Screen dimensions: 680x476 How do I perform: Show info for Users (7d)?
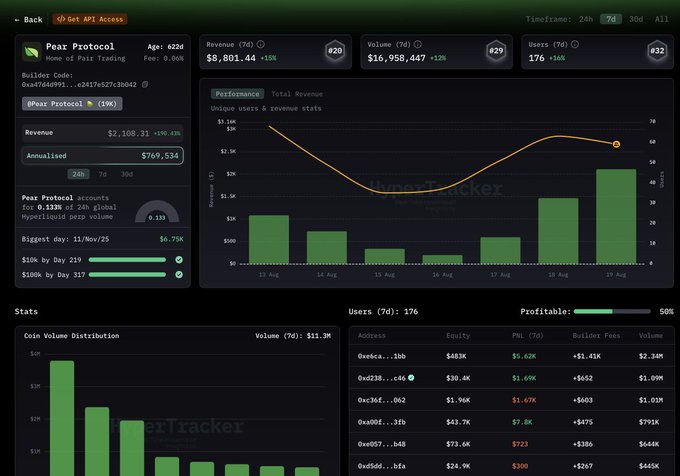pos(575,44)
